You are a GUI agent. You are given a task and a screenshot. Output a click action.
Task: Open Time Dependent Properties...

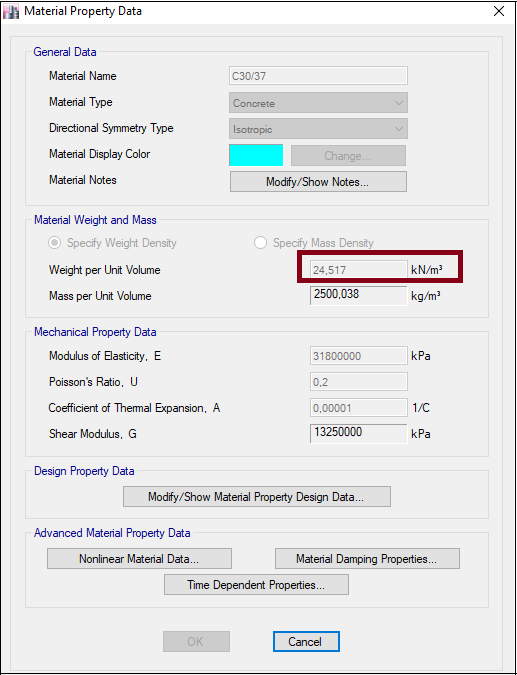pos(256,585)
